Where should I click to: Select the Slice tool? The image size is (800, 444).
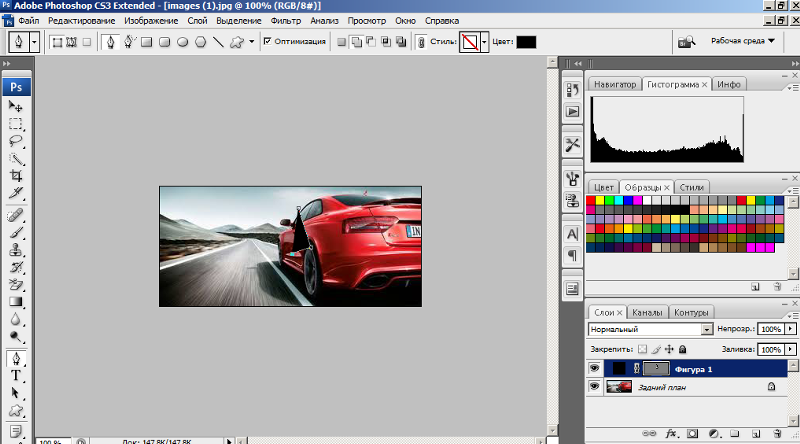(16, 193)
